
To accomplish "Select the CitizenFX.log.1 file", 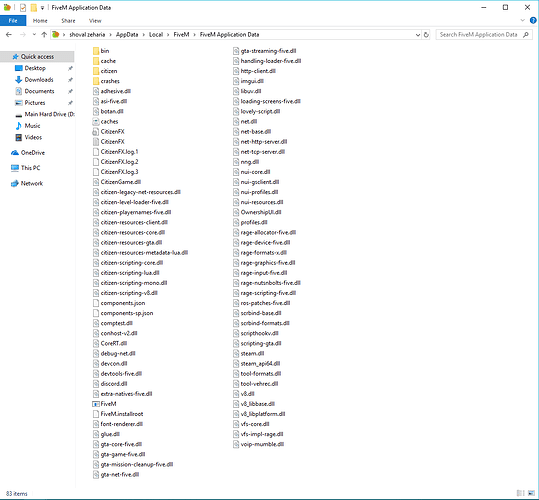I will coord(116,152).
